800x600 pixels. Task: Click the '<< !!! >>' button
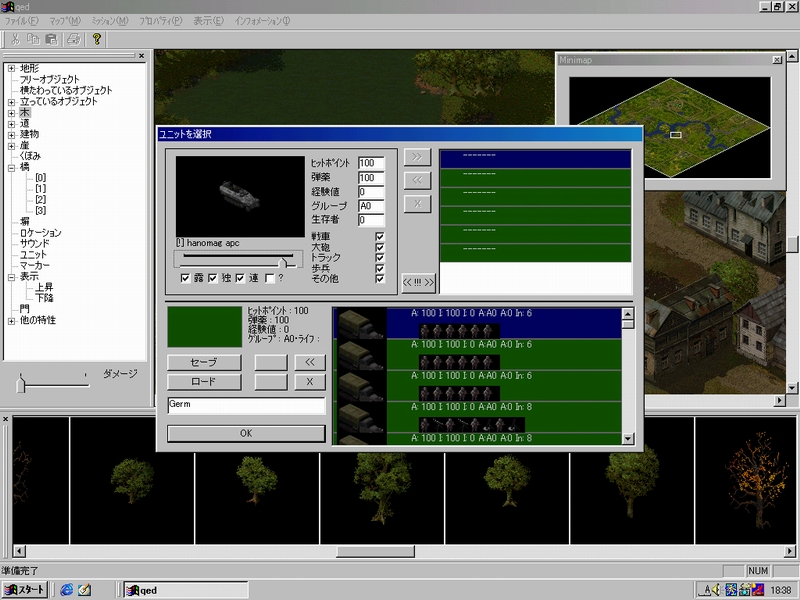pos(418,283)
